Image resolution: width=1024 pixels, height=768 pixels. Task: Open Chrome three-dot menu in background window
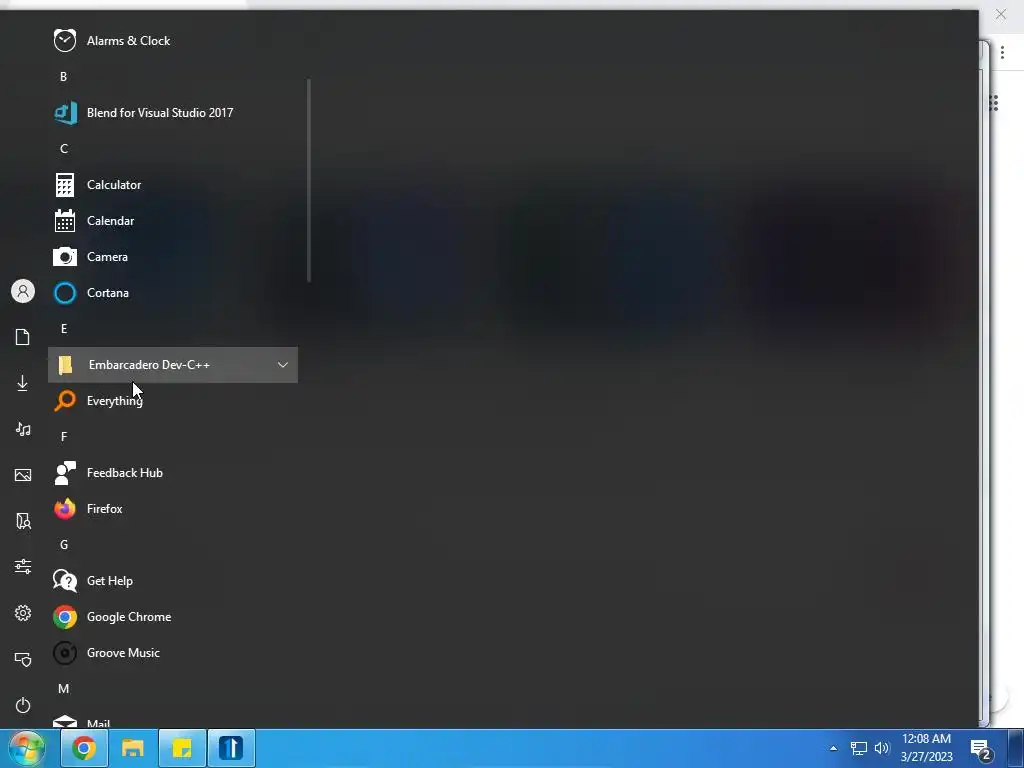(x=1002, y=53)
